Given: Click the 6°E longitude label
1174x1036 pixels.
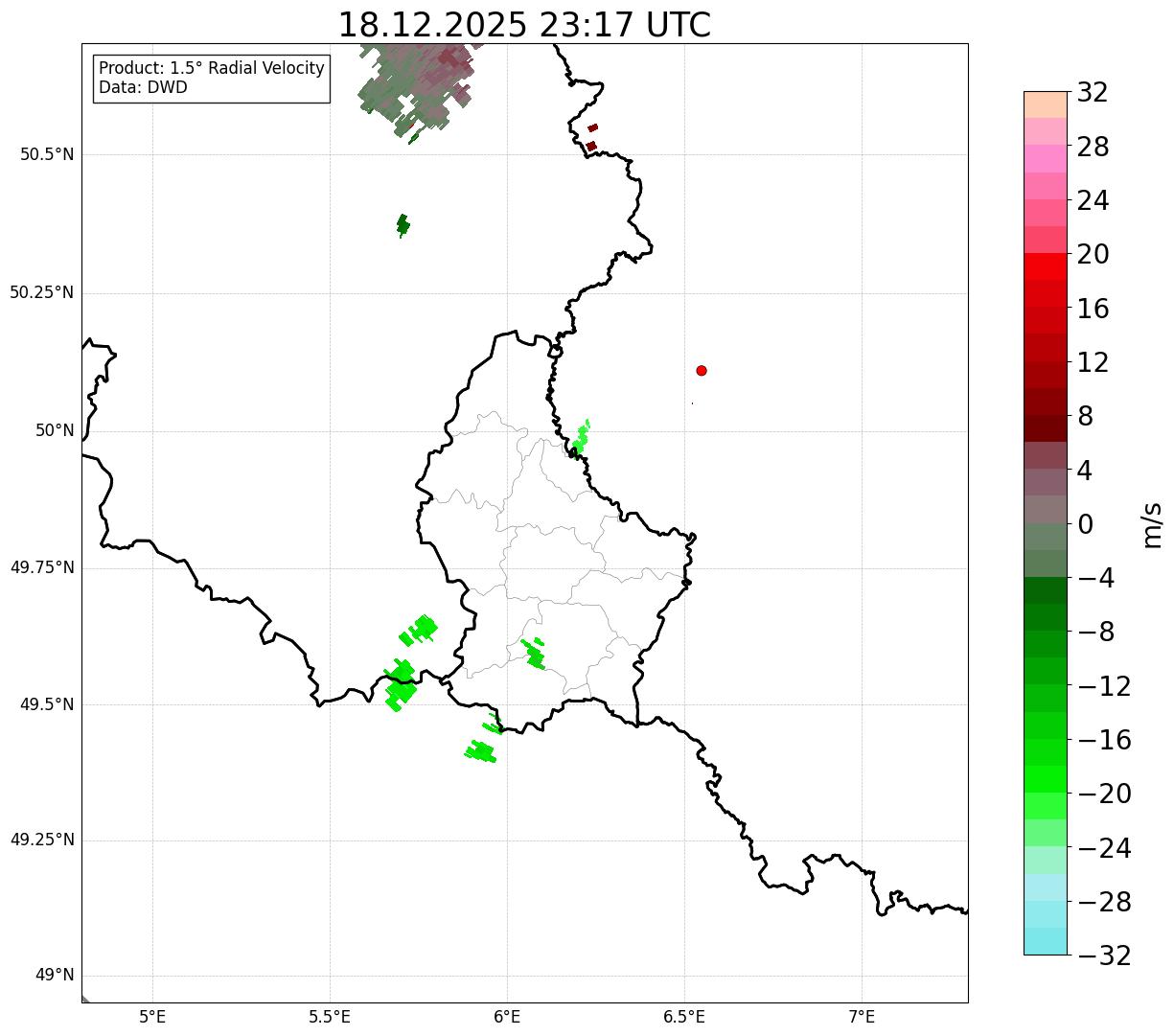Looking at the screenshot, I should [507, 1017].
